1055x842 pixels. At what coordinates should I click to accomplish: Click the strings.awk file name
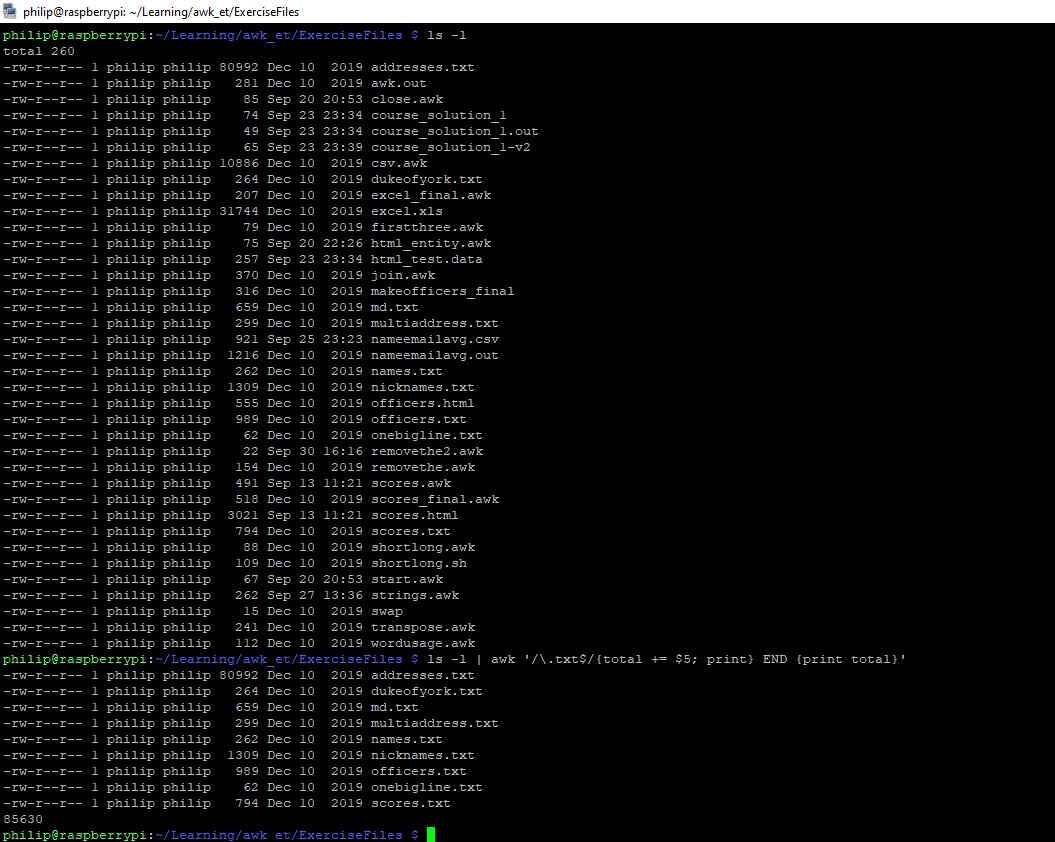414,596
